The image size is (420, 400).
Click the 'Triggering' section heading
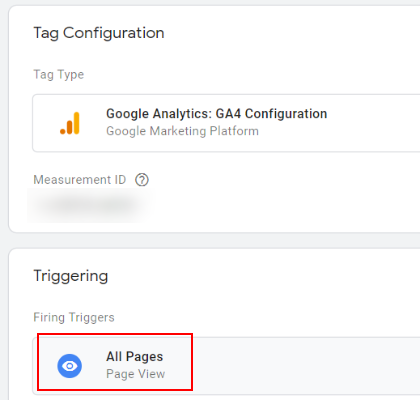pyautogui.click(x=71, y=276)
